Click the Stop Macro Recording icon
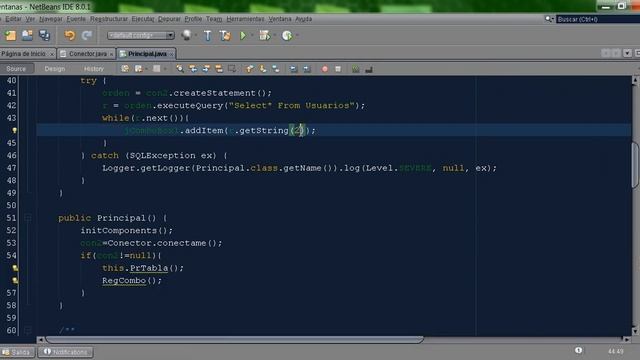This screenshot has width=640, height=360. 338,69
